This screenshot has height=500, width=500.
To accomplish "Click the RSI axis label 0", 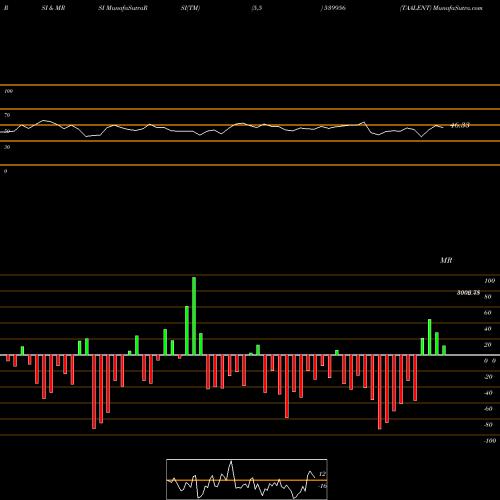I will (5, 171).
